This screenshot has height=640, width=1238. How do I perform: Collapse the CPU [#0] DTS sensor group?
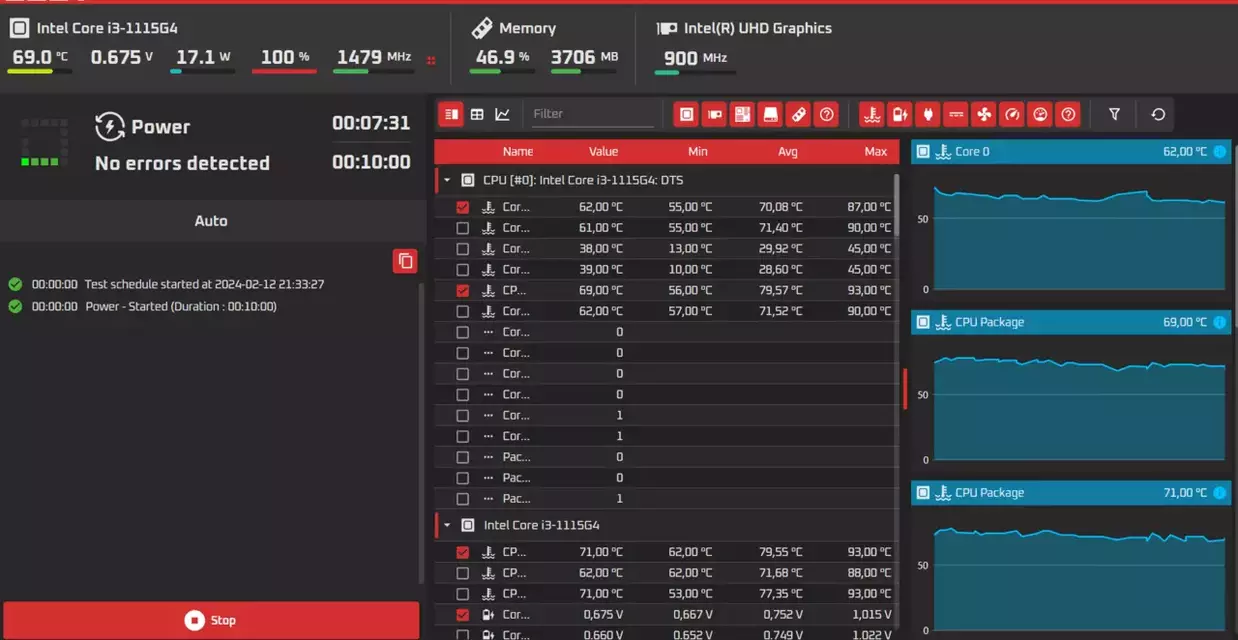(447, 181)
